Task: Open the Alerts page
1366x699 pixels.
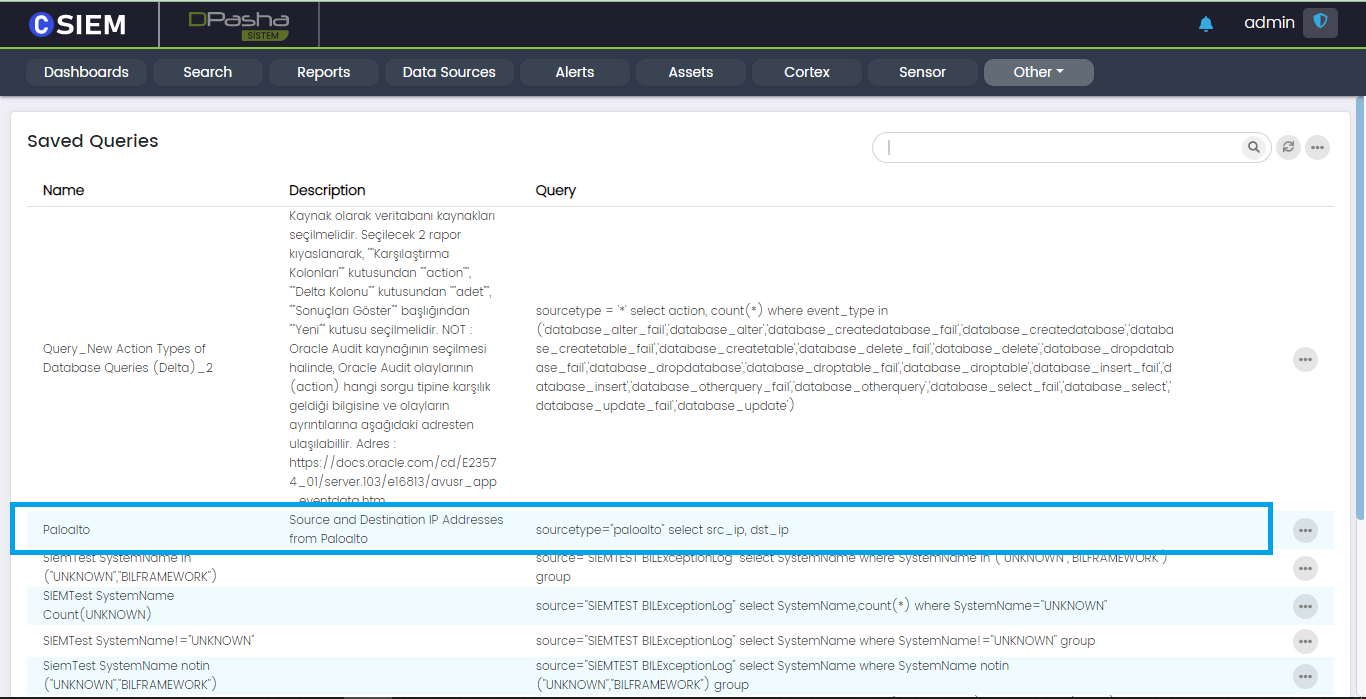Action: click(574, 72)
